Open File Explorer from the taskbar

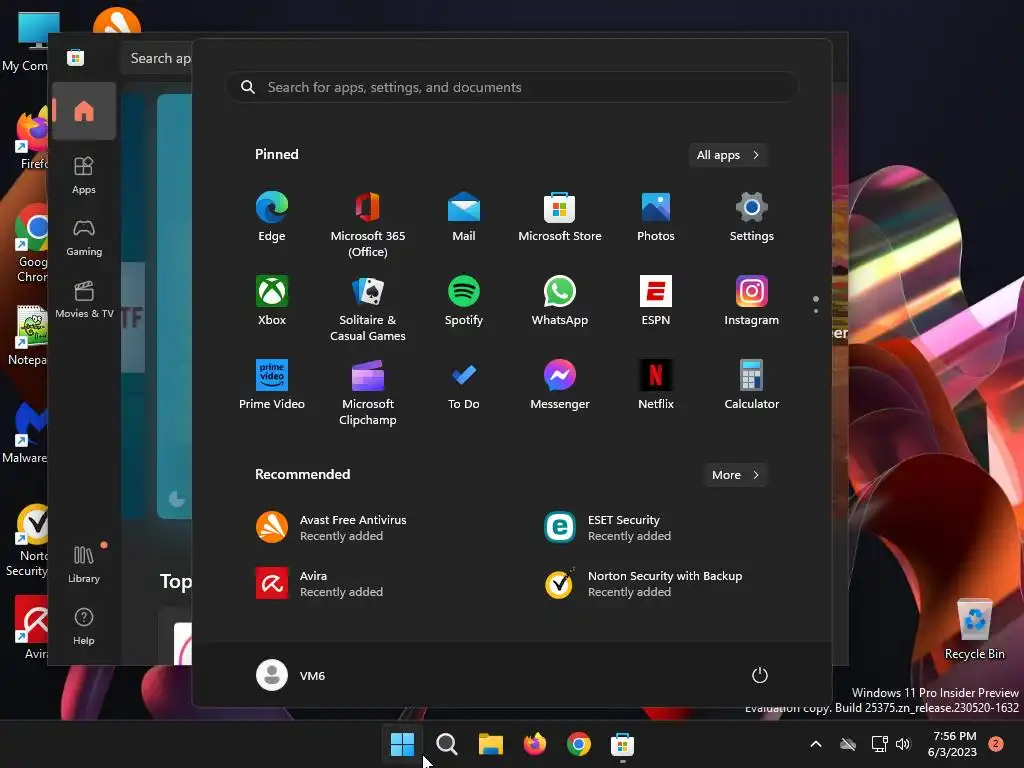[x=490, y=744]
